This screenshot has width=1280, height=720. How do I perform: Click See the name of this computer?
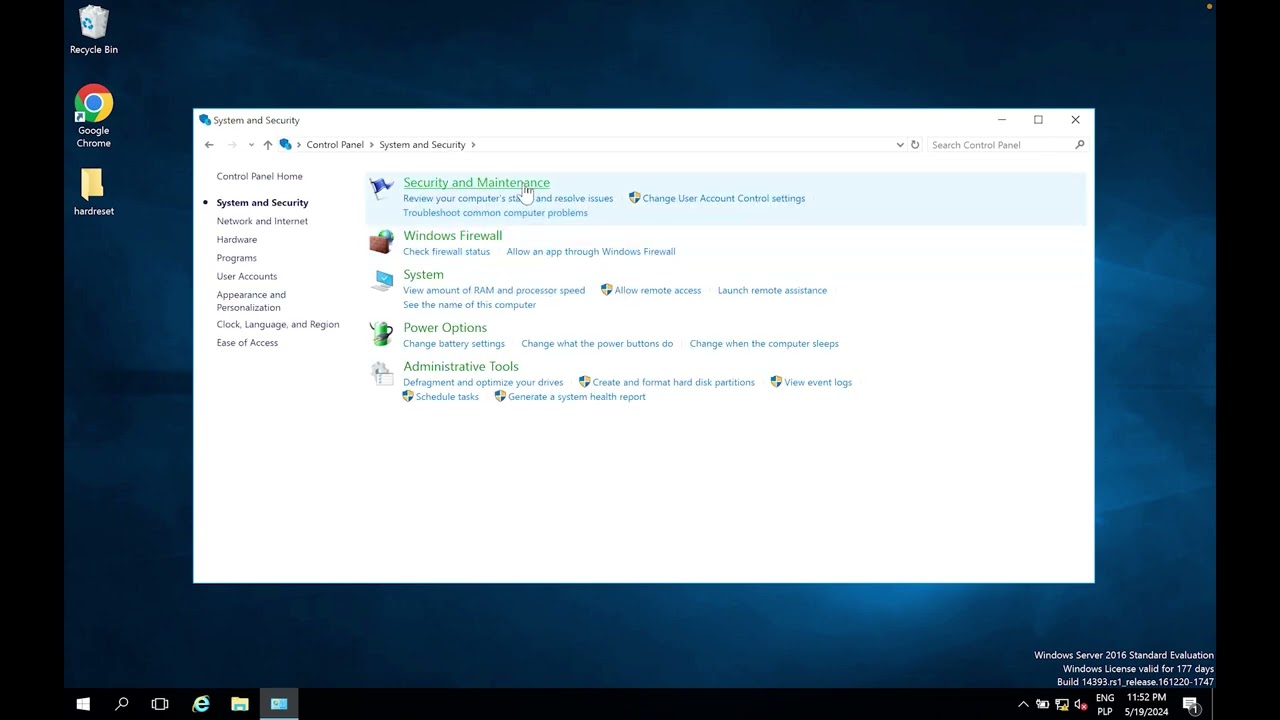pyautogui.click(x=469, y=305)
